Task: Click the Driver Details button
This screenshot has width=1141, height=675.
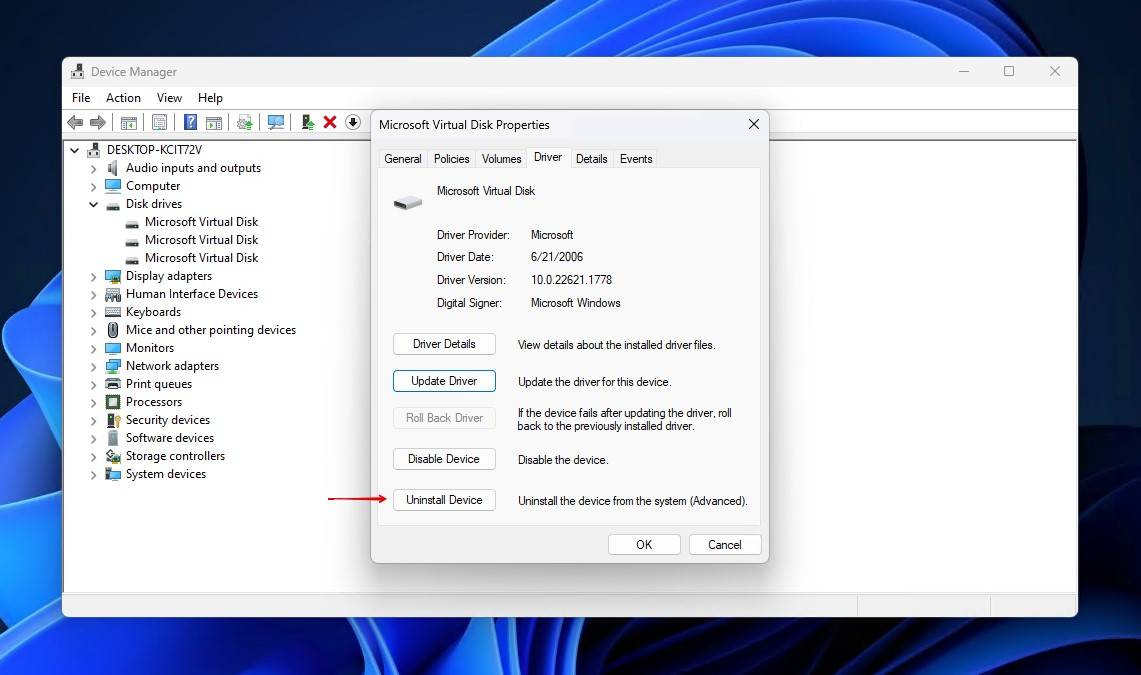Action: [x=444, y=344]
